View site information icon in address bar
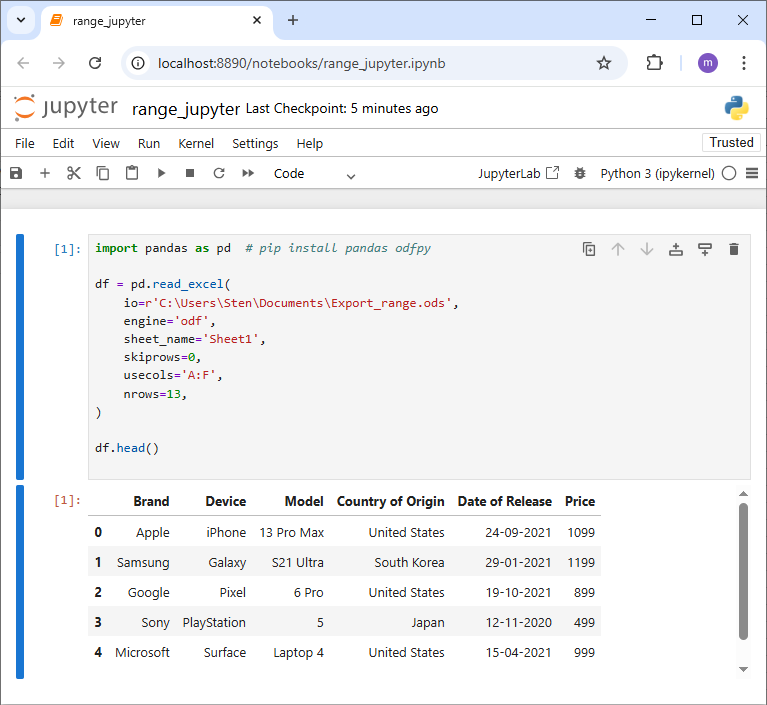The height and width of the screenshot is (705, 767). click(x=138, y=63)
